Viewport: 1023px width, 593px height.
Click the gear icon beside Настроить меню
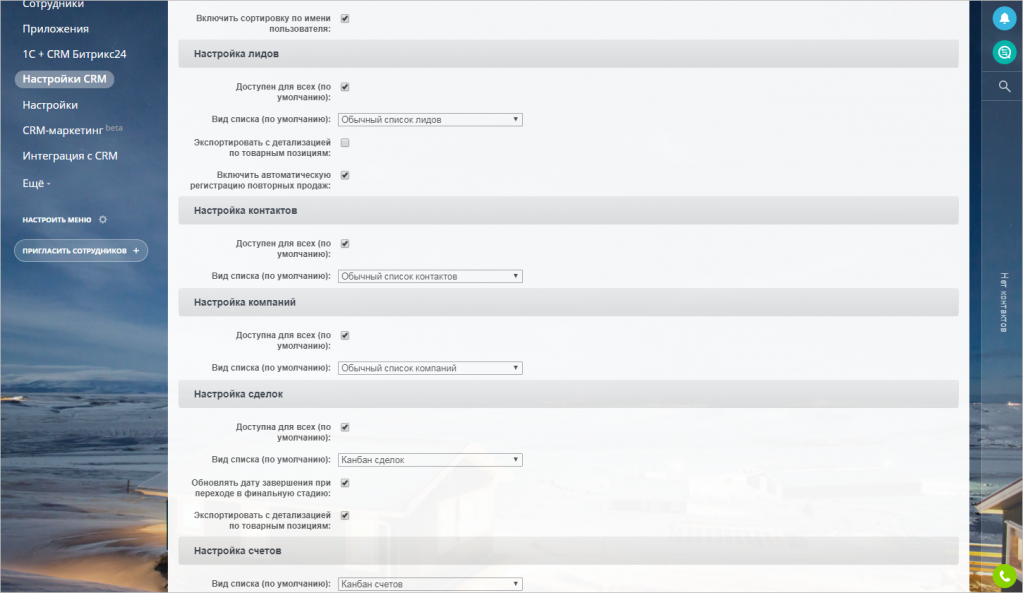click(x=103, y=219)
